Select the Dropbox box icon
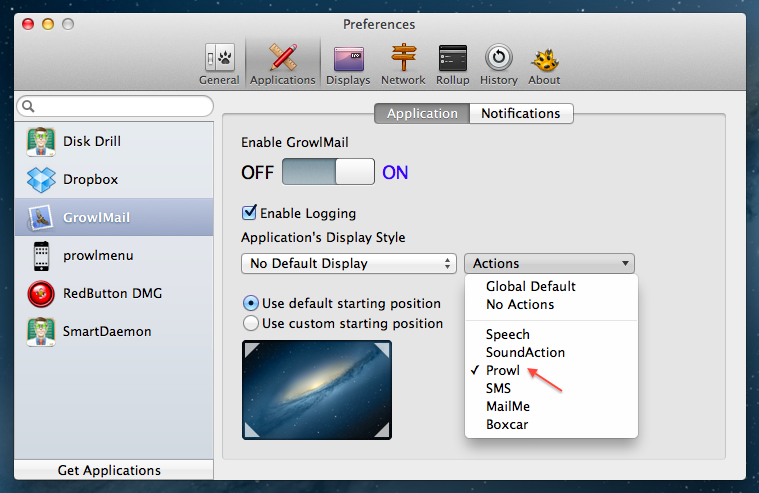Screen dimensions: 759x493 point(41,179)
